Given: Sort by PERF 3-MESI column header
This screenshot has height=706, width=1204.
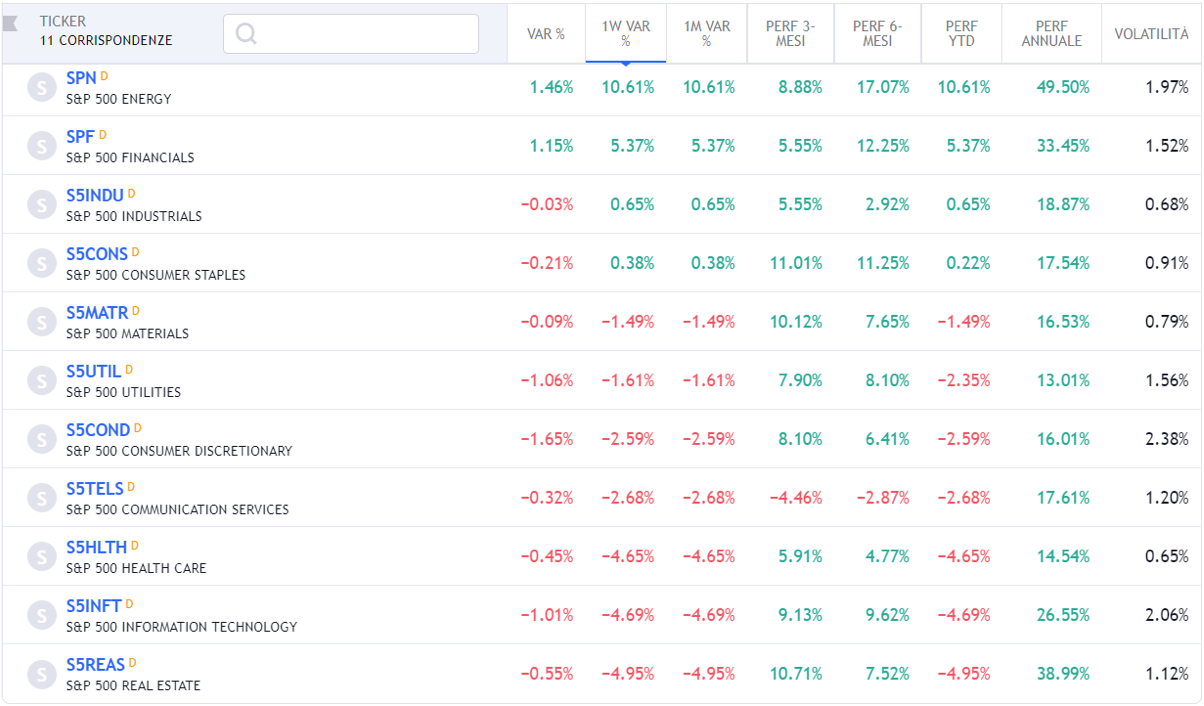Looking at the screenshot, I should coord(790,34).
